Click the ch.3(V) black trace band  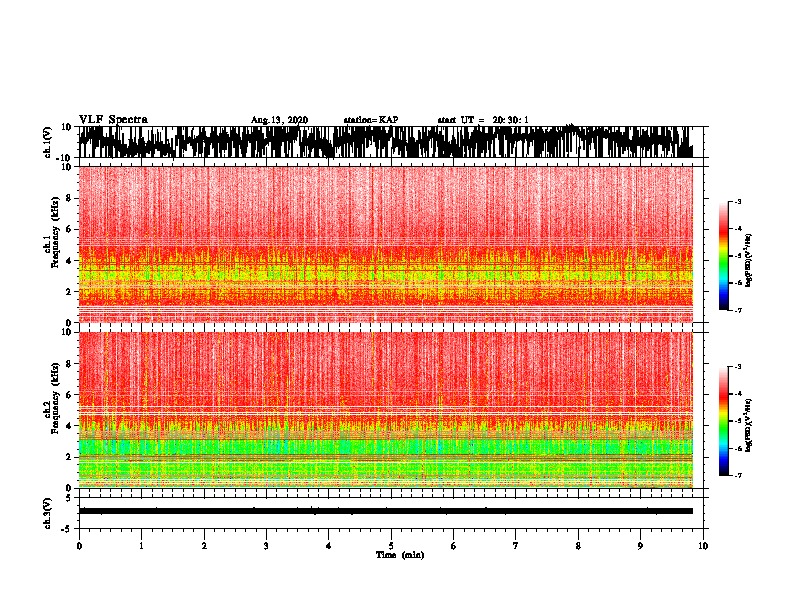pyautogui.click(x=386, y=511)
